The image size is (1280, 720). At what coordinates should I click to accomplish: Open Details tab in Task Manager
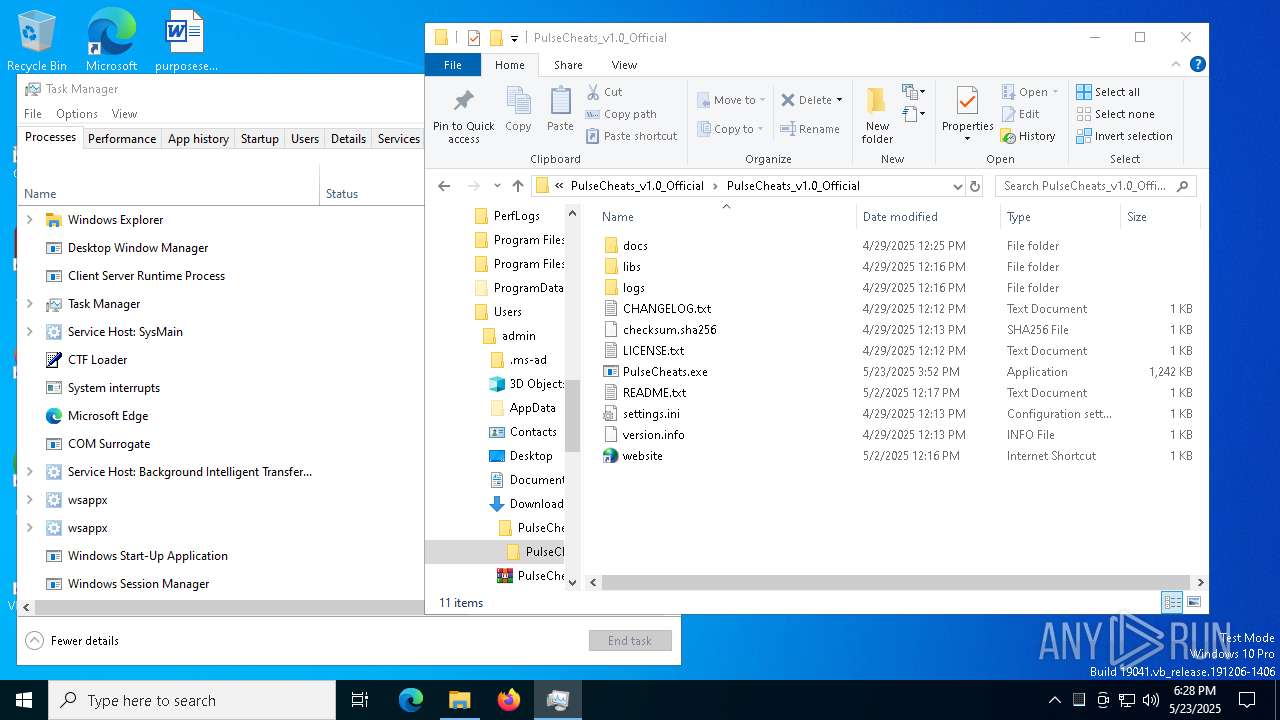pyautogui.click(x=348, y=139)
